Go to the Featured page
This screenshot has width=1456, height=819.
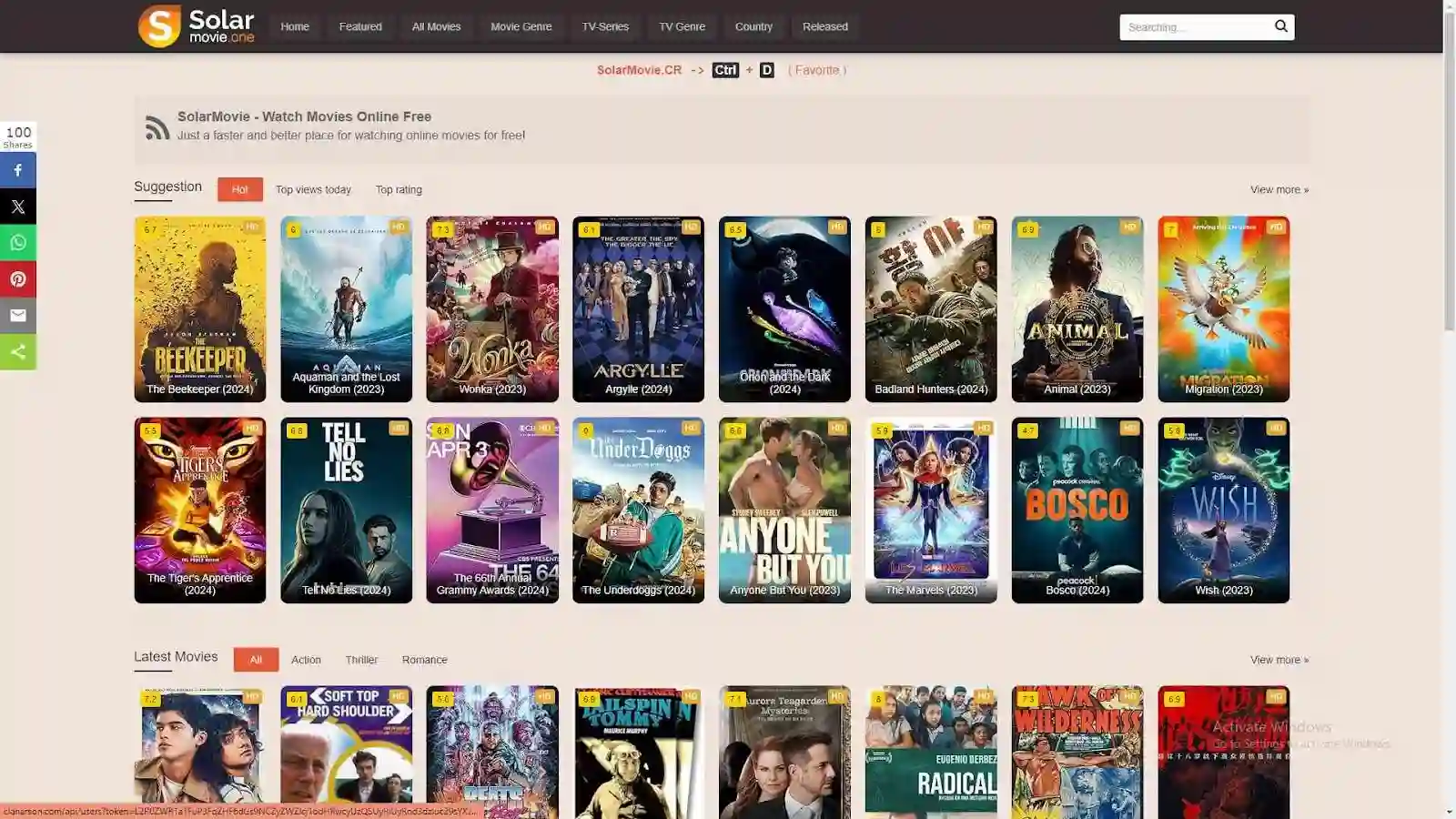click(x=360, y=26)
